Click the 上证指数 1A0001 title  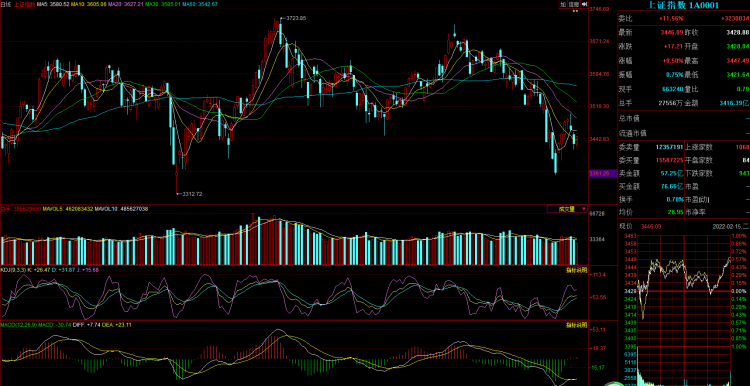pos(683,5)
